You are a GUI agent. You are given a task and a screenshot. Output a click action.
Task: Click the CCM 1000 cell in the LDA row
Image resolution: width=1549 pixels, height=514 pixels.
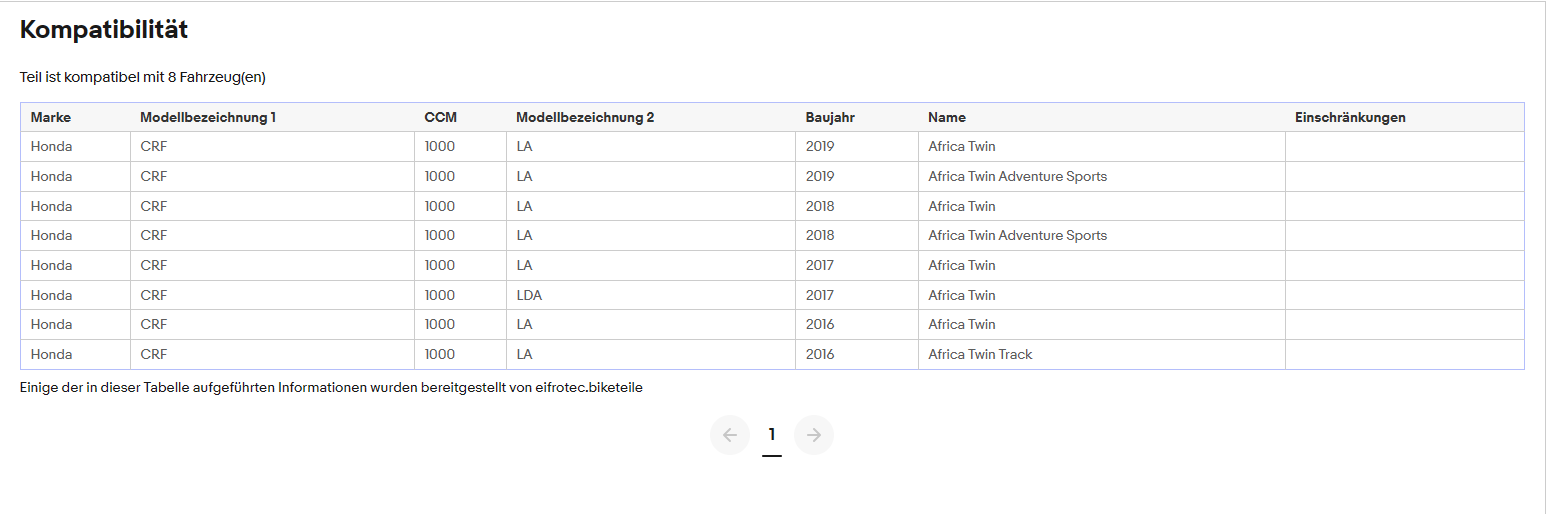pos(439,295)
